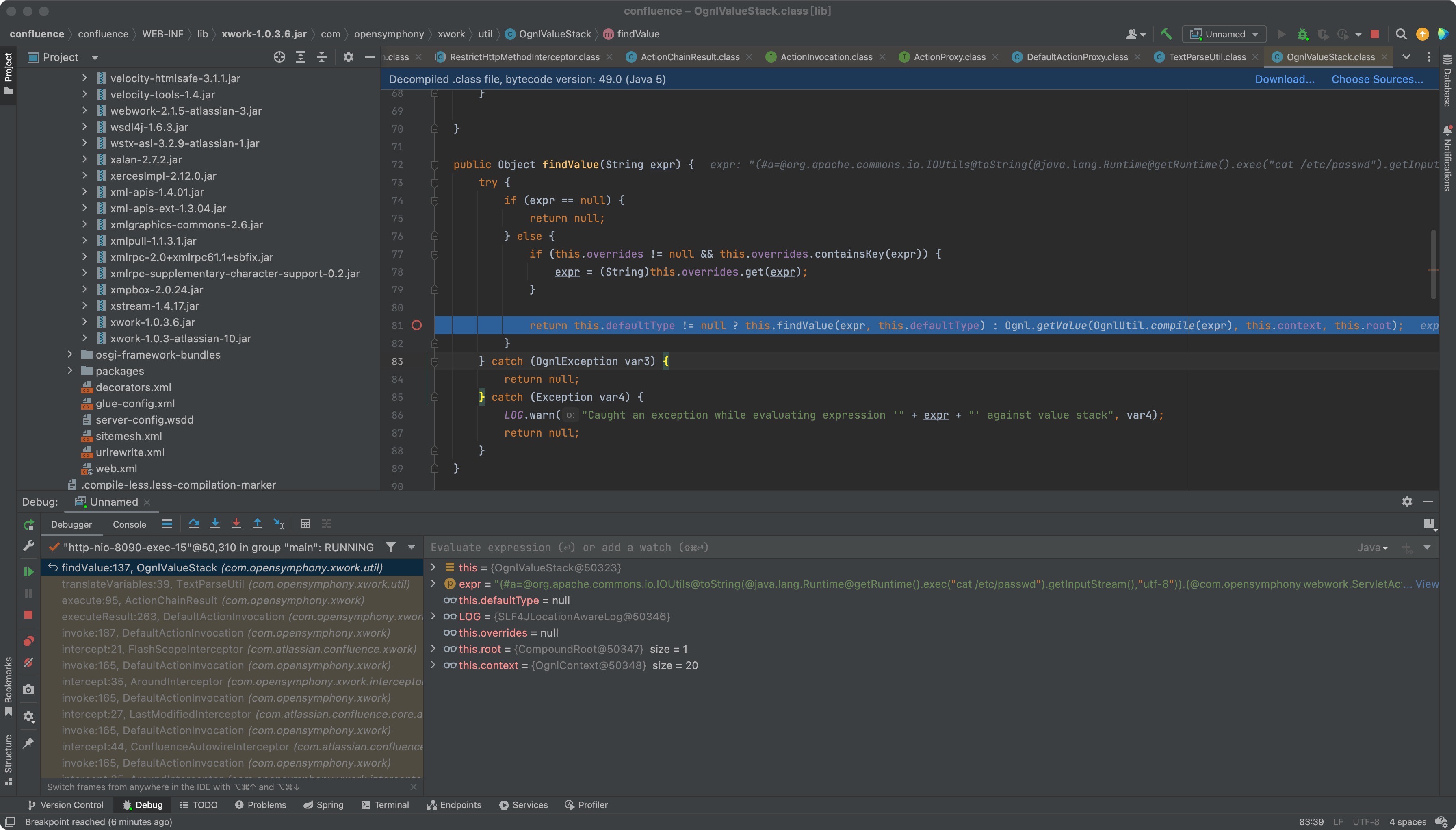Click the editor vertical scrollbar thumb
The width and height of the screenshot is (1456, 830).
[x=1433, y=265]
